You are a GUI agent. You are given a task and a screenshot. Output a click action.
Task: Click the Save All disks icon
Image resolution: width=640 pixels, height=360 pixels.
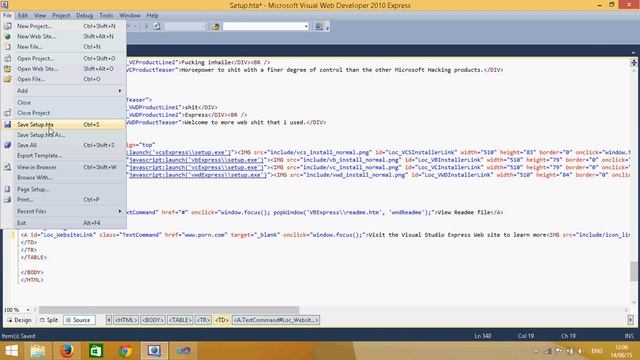pos(7,145)
